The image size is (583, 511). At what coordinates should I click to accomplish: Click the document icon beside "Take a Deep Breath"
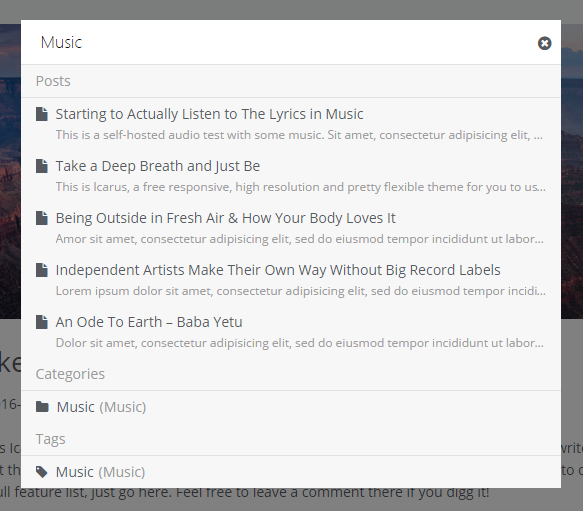[x=42, y=166]
